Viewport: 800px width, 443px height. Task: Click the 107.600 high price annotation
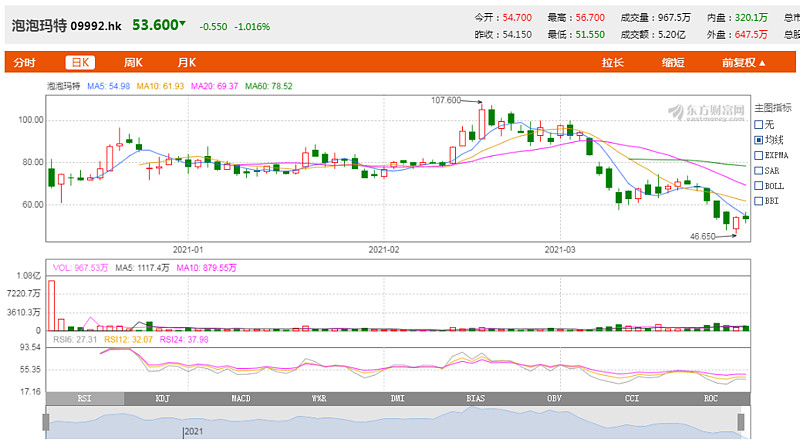click(x=446, y=101)
